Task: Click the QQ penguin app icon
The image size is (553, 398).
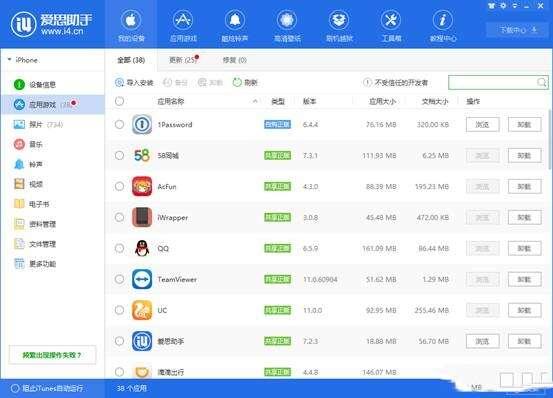Action: 142,248
